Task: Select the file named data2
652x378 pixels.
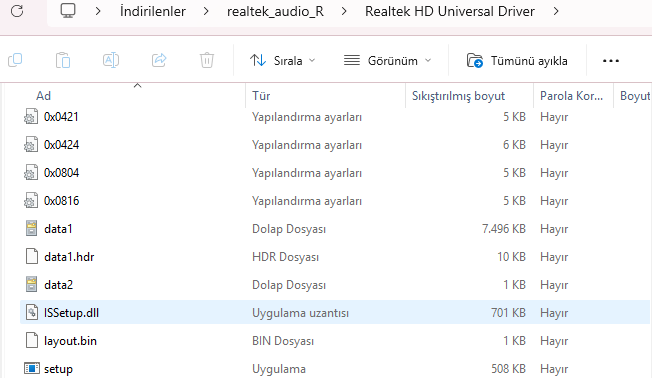Action: pyautogui.click(x=59, y=284)
